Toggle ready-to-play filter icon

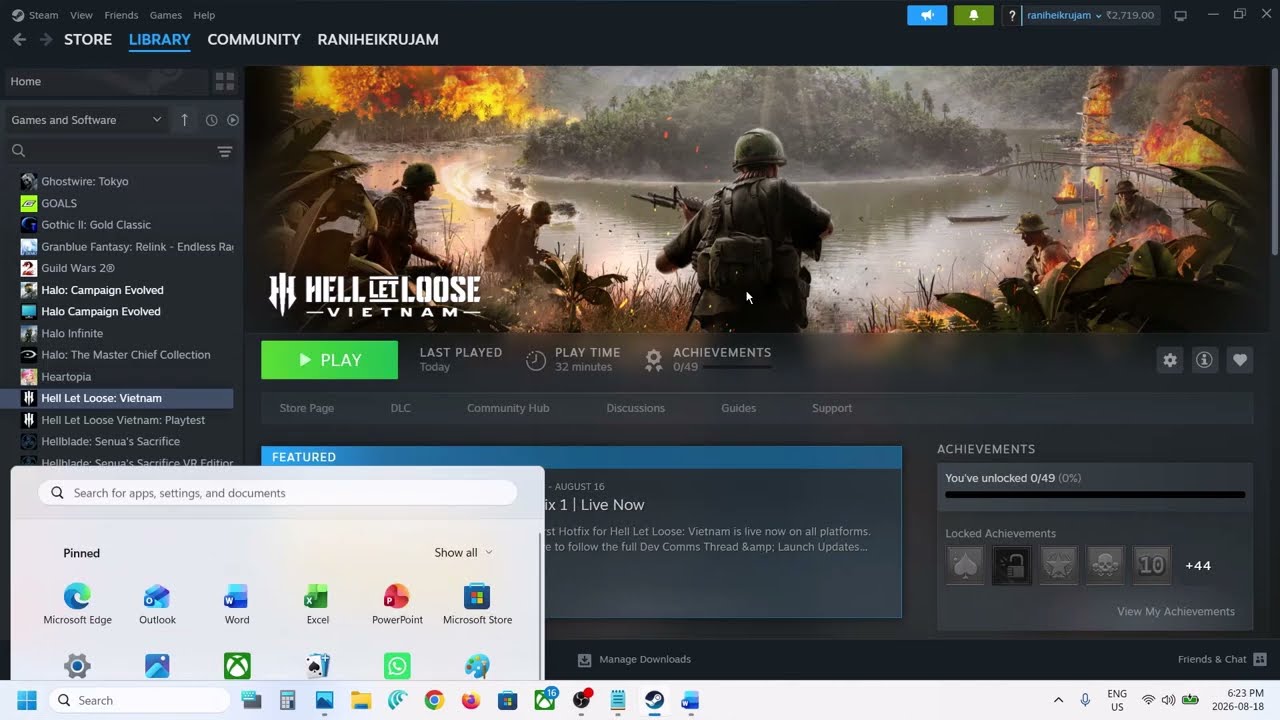click(233, 120)
